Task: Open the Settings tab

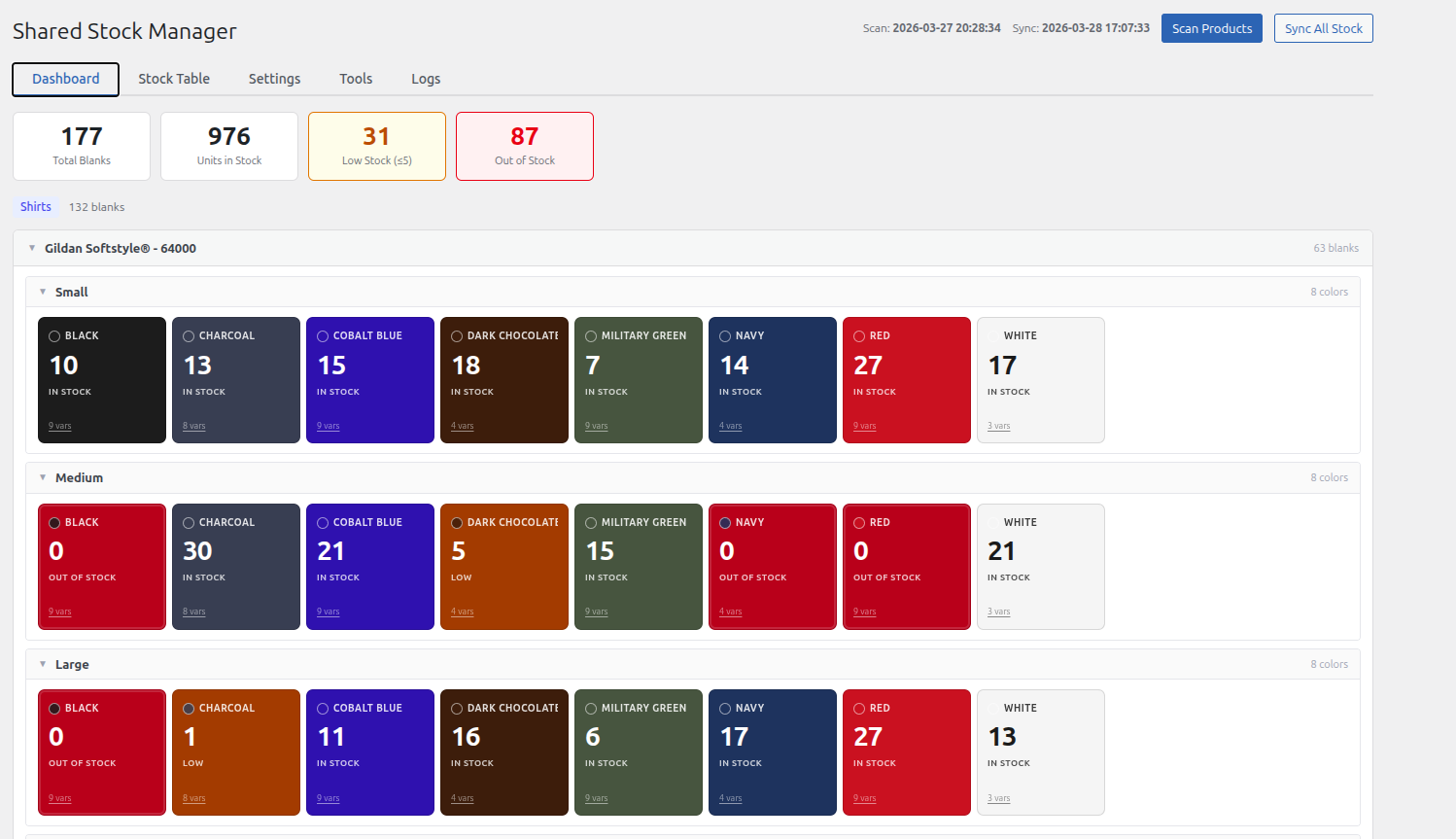Action: pyautogui.click(x=273, y=79)
